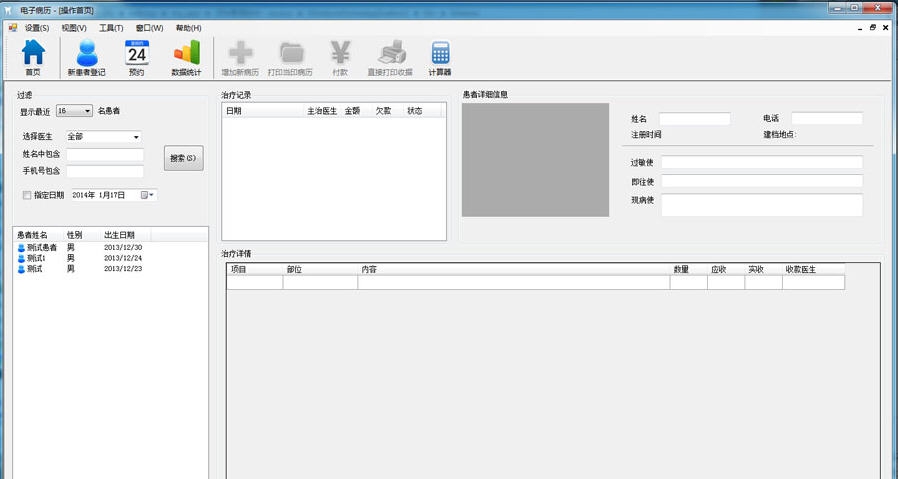
Task: Click the 数量 column header
Action: [688, 269]
